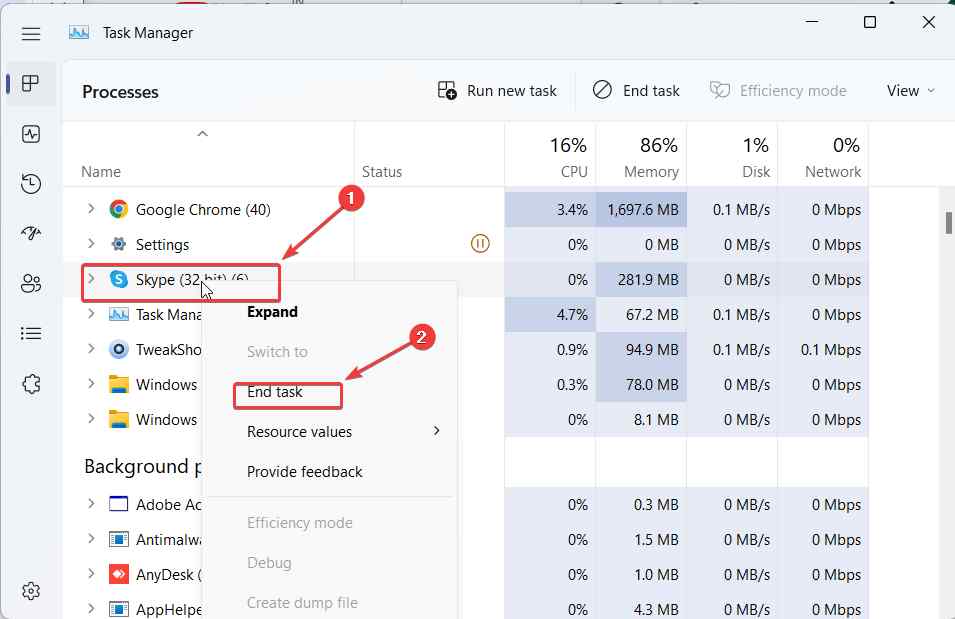This screenshot has height=619, width=955.
Task: Open the Users sidebar icon
Action: pos(30,283)
